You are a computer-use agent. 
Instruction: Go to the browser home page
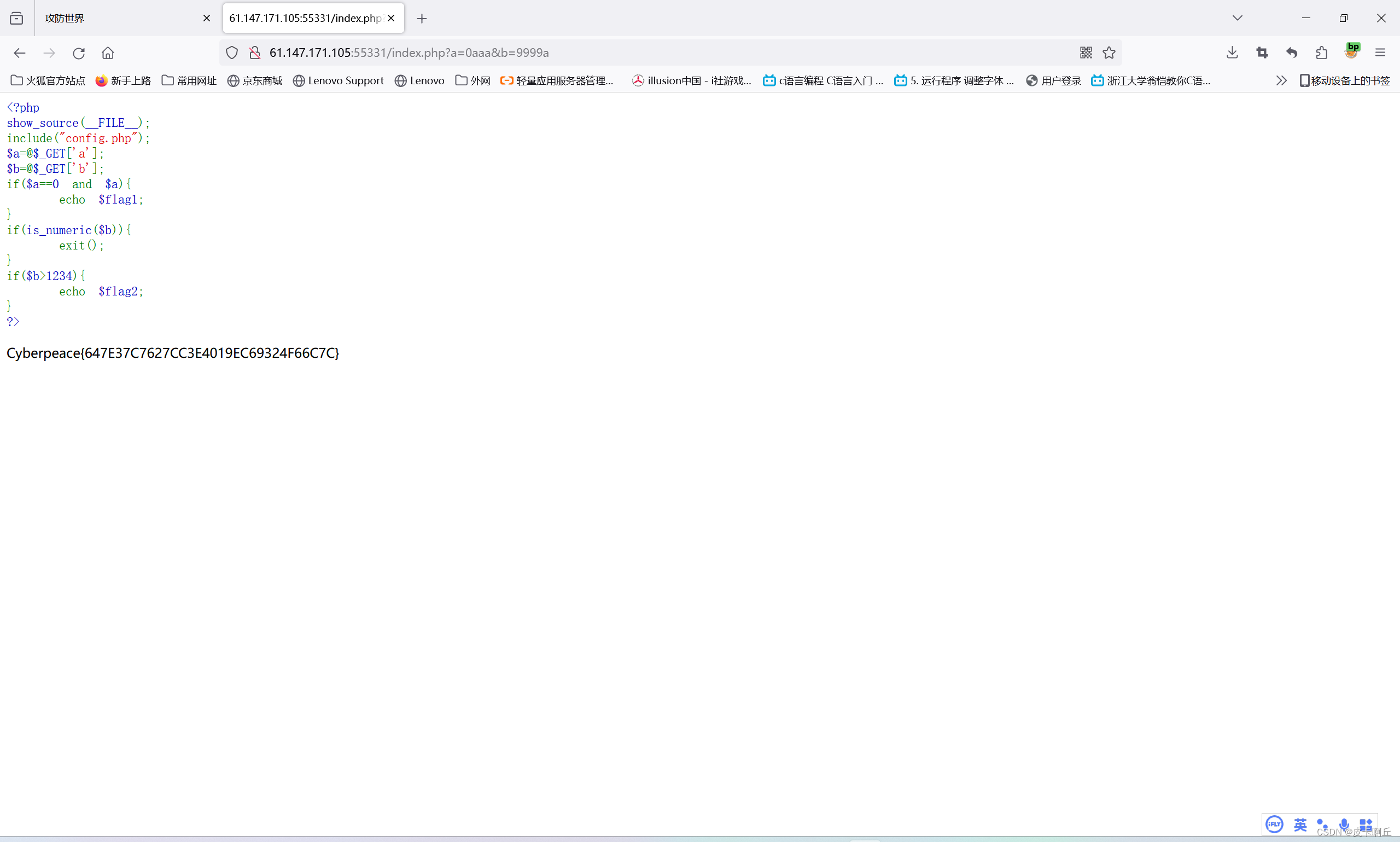tap(107, 53)
